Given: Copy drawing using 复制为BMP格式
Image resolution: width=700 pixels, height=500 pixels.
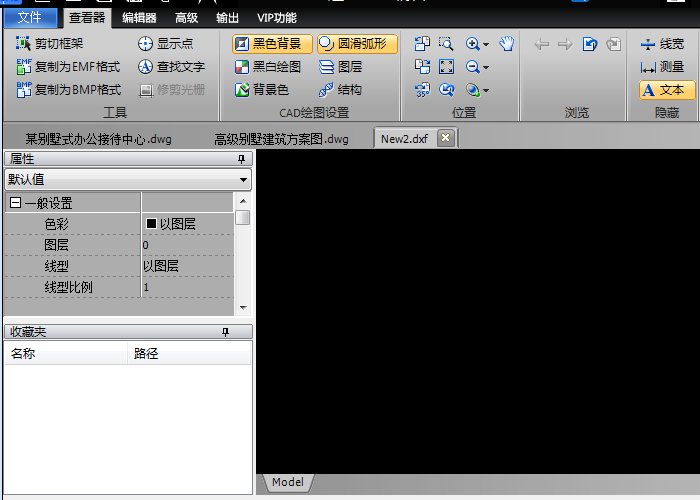Looking at the screenshot, I should tap(68, 90).
